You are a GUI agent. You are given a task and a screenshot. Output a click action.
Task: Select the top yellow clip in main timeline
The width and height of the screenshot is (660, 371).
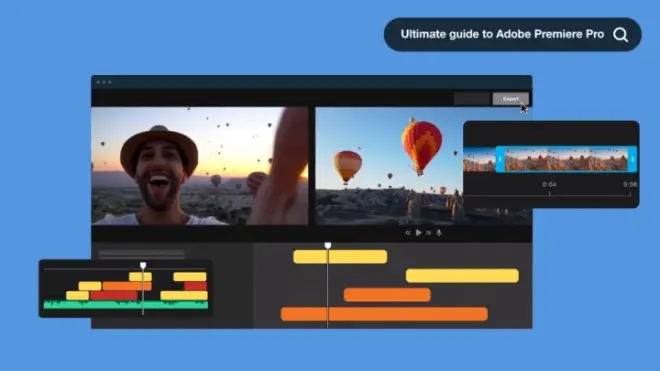pos(340,257)
